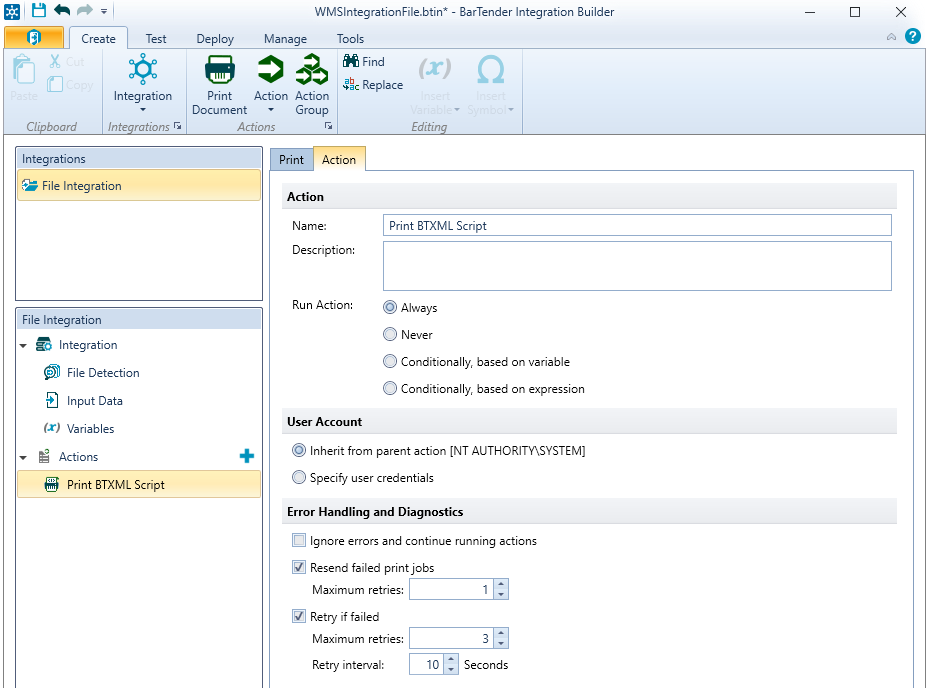Click the green Action arrow icon
The height and width of the screenshot is (688, 930).
click(x=270, y=70)
